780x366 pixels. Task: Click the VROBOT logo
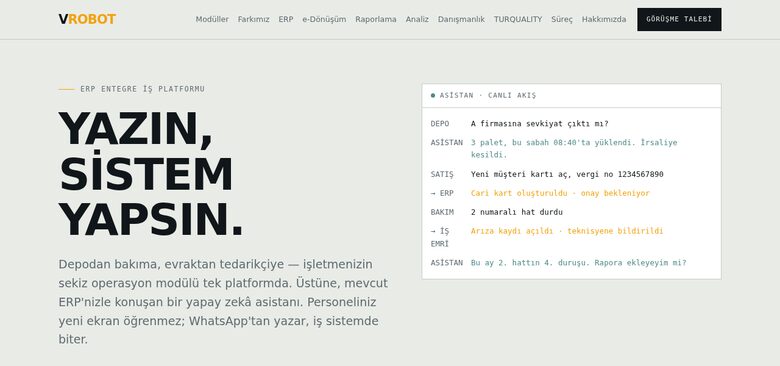[x=87, y=19]
